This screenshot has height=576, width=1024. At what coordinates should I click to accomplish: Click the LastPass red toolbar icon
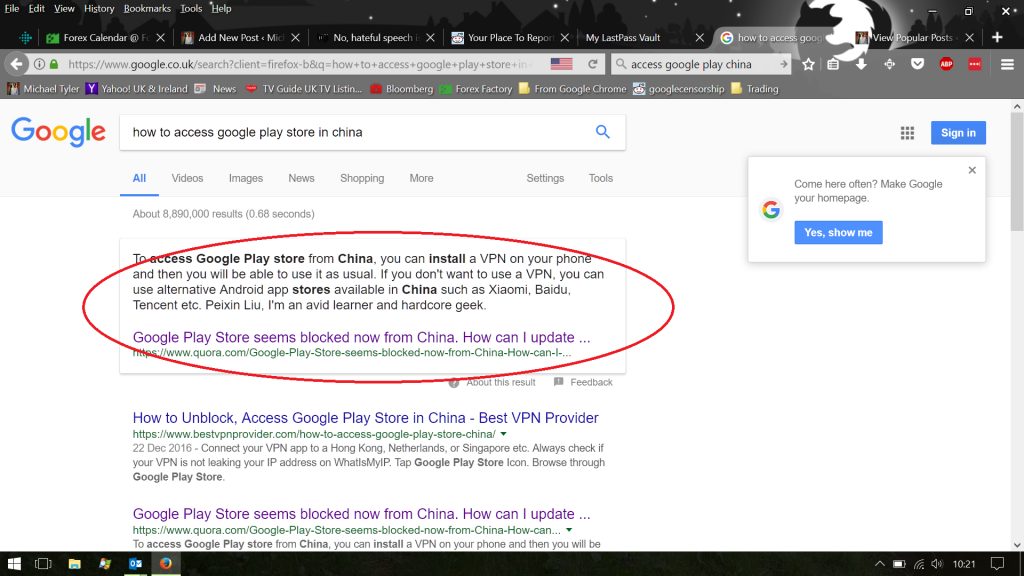974,64
